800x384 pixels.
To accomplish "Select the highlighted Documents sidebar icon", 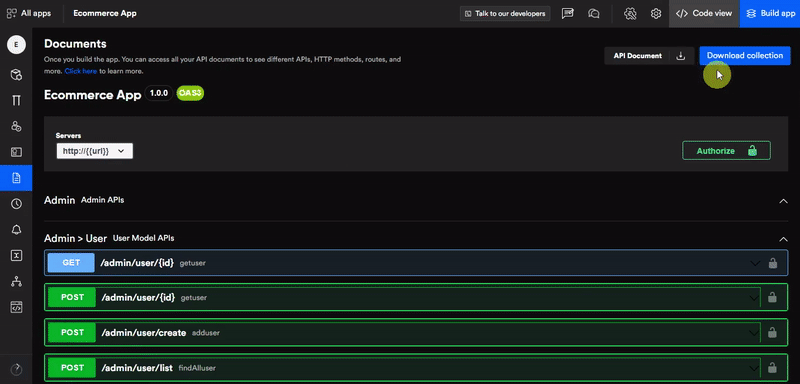I will [16, 178].
